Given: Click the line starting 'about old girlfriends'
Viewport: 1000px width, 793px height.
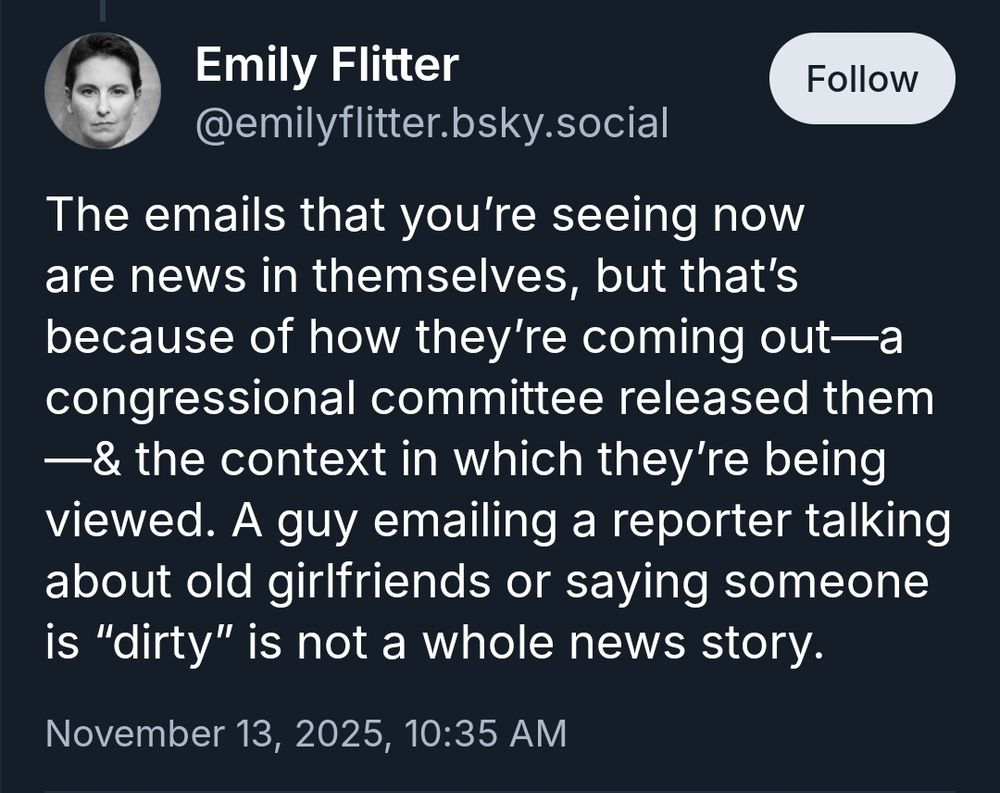Looking at the screenshot, I should tap(487, 583).
